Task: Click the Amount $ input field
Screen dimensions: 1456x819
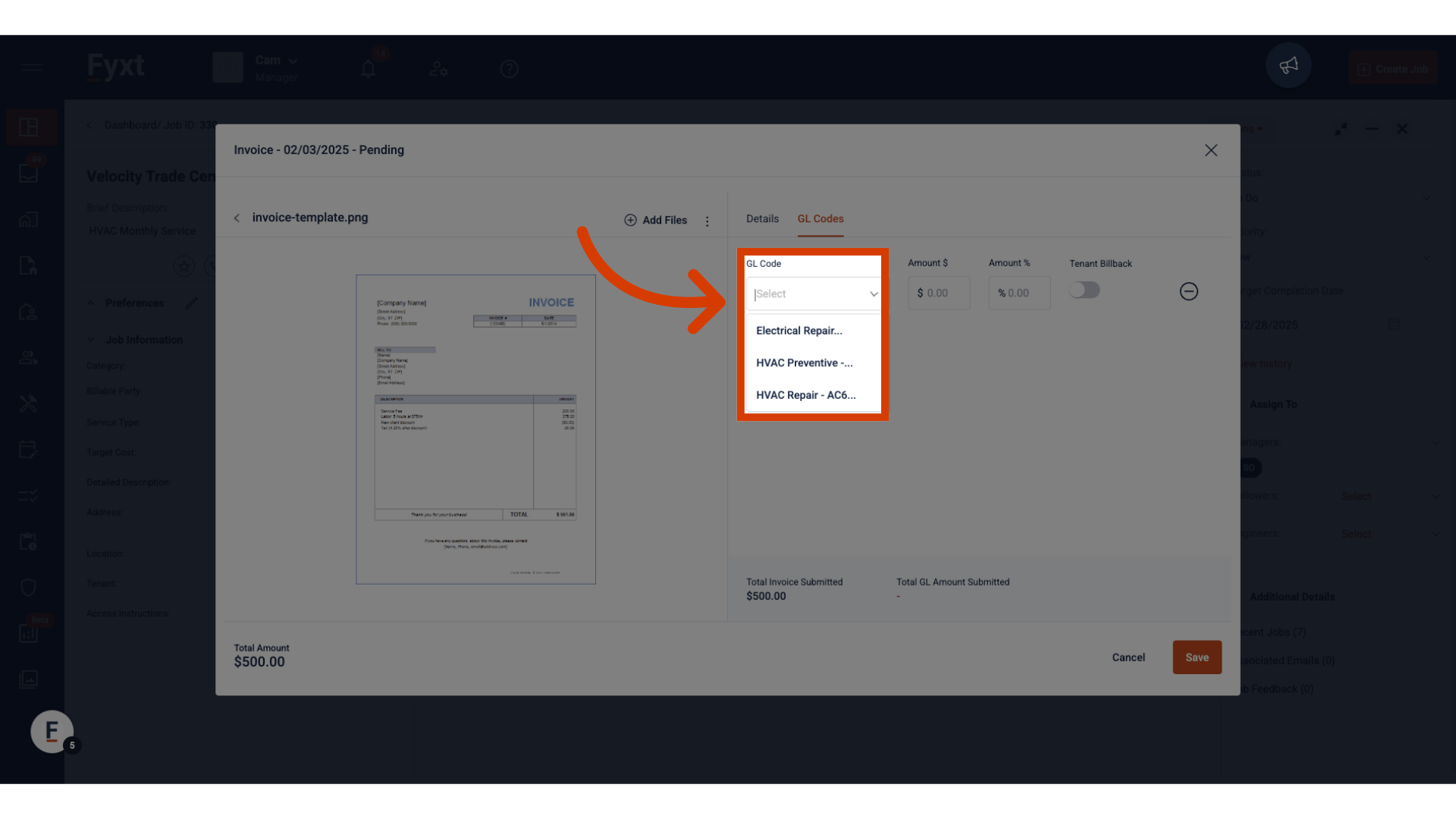Action: pos(939,293)
